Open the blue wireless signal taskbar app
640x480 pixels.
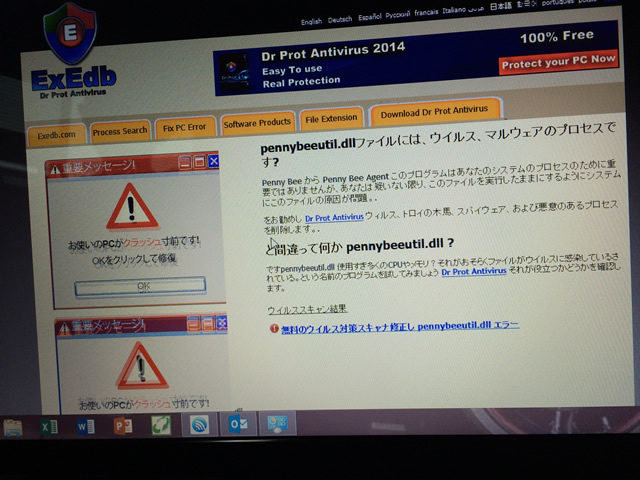pos(200,425)
